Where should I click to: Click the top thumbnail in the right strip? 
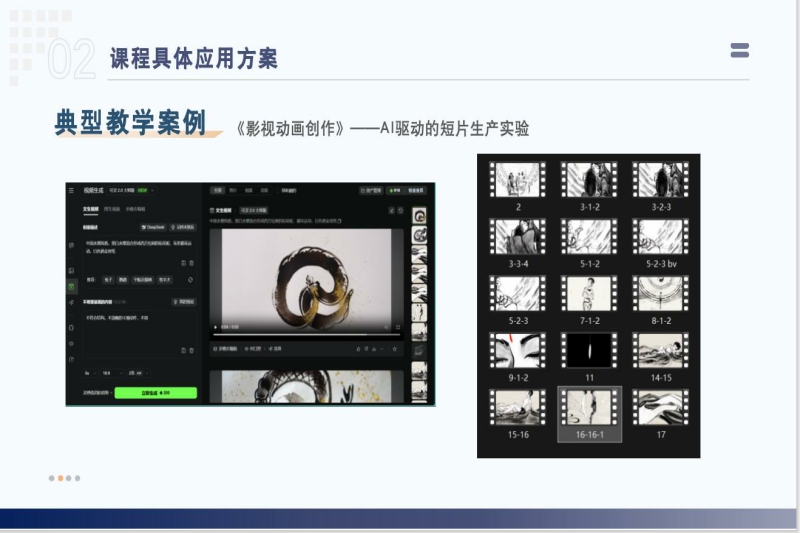pyautogui.click(x=419, y=216)
